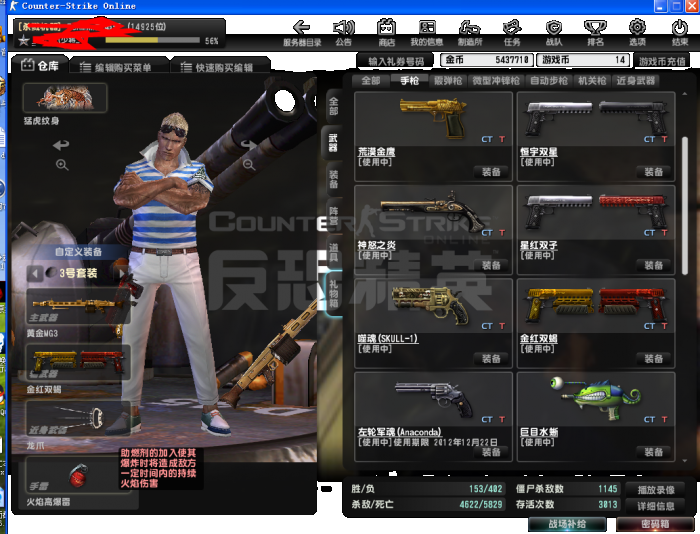Select the 噬魂 (SKULL-1) revolver image
The height and width of the screenshot is (534, 700).
click(x=431, y=305)
